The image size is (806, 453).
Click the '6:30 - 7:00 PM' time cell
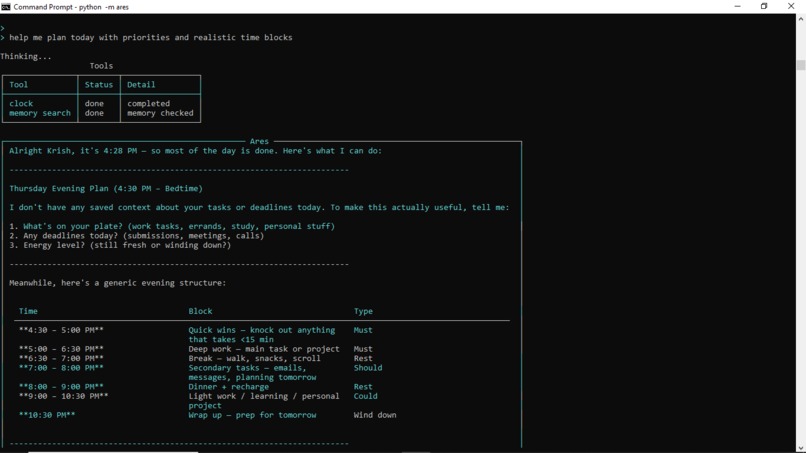coord(61,358)
